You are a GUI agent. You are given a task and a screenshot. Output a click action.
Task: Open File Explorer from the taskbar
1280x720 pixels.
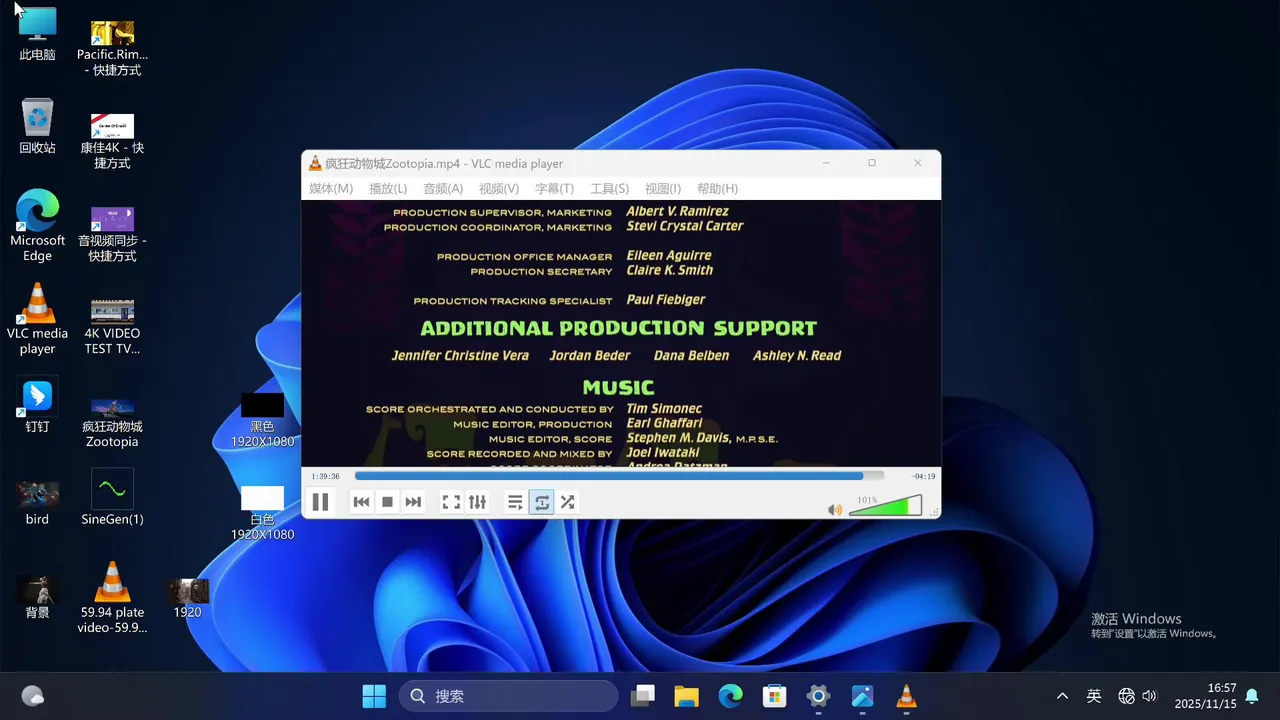coord(686,696)
